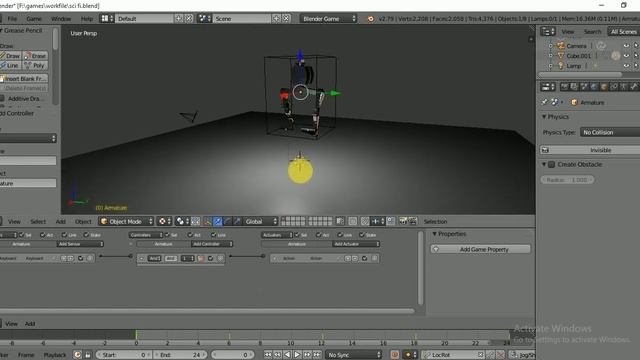Open the outliner editor type selector
The image size is (640, 360).
[x=548, y=31]
